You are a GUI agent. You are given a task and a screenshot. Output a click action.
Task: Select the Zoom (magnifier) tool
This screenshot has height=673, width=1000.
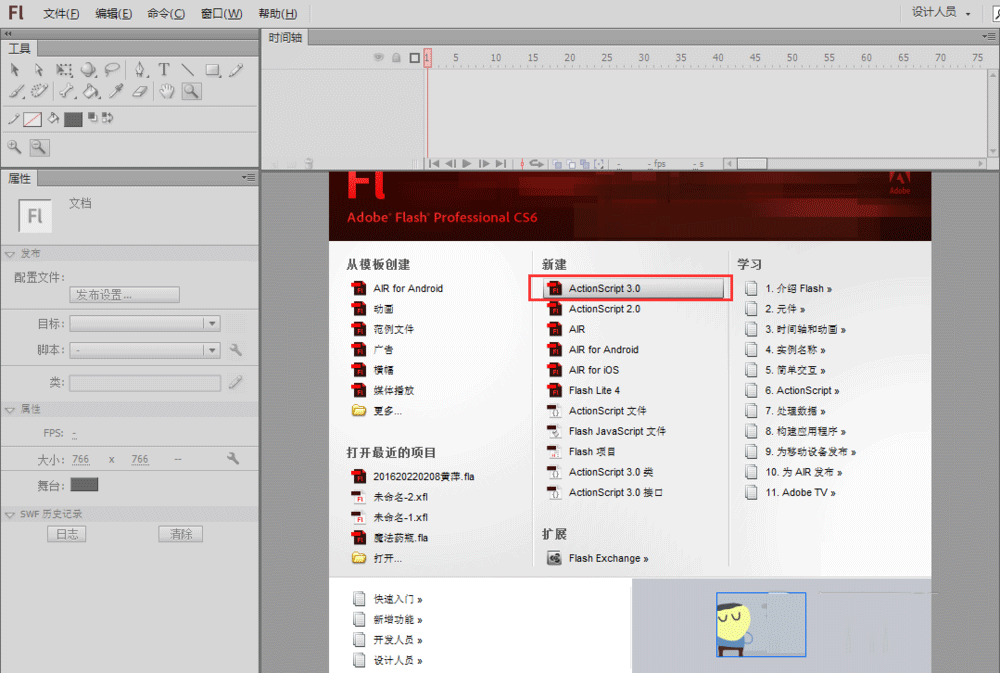[x=191, y=92]
